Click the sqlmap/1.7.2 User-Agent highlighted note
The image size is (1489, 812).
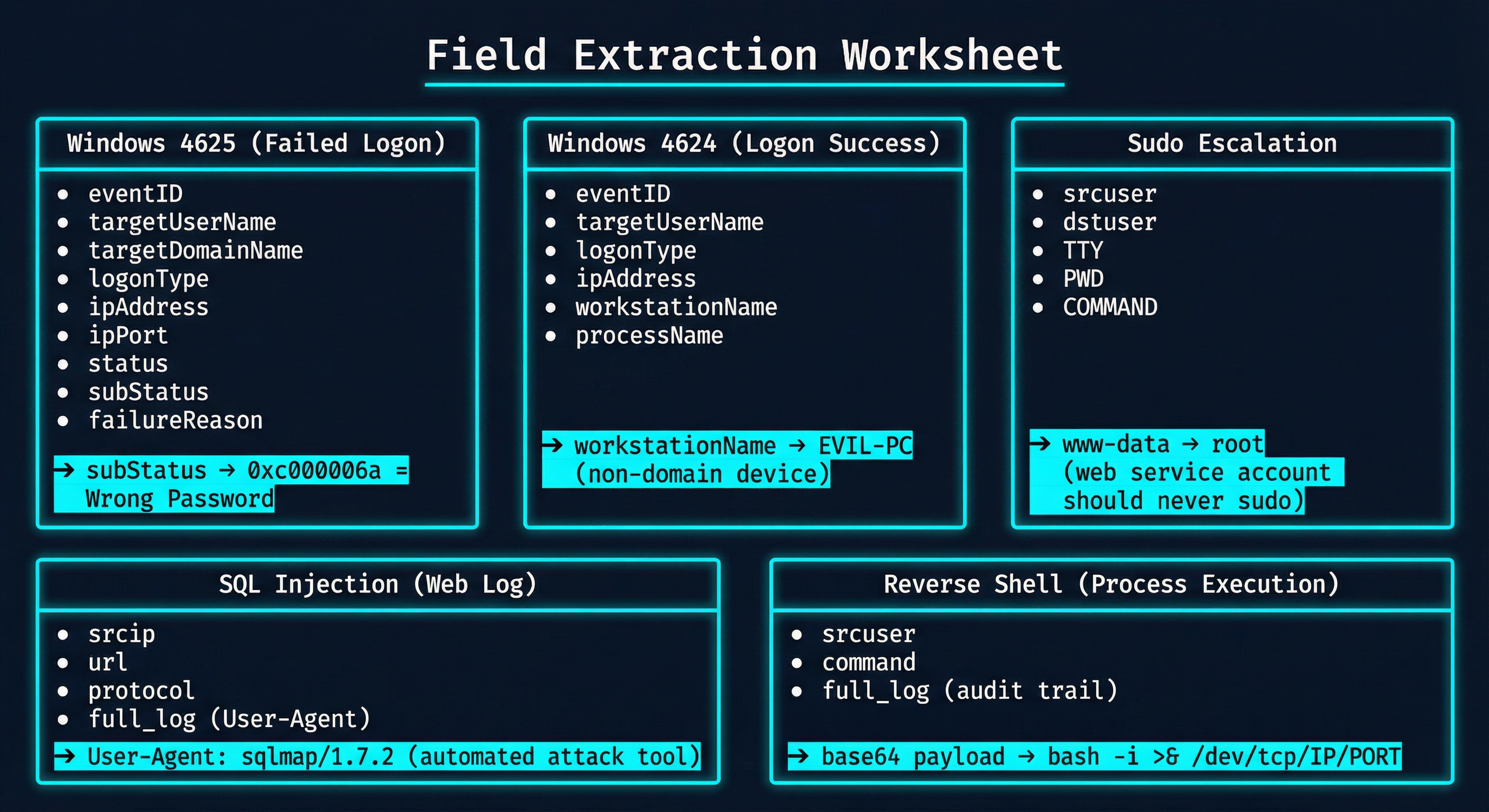(x=376, y=756)
